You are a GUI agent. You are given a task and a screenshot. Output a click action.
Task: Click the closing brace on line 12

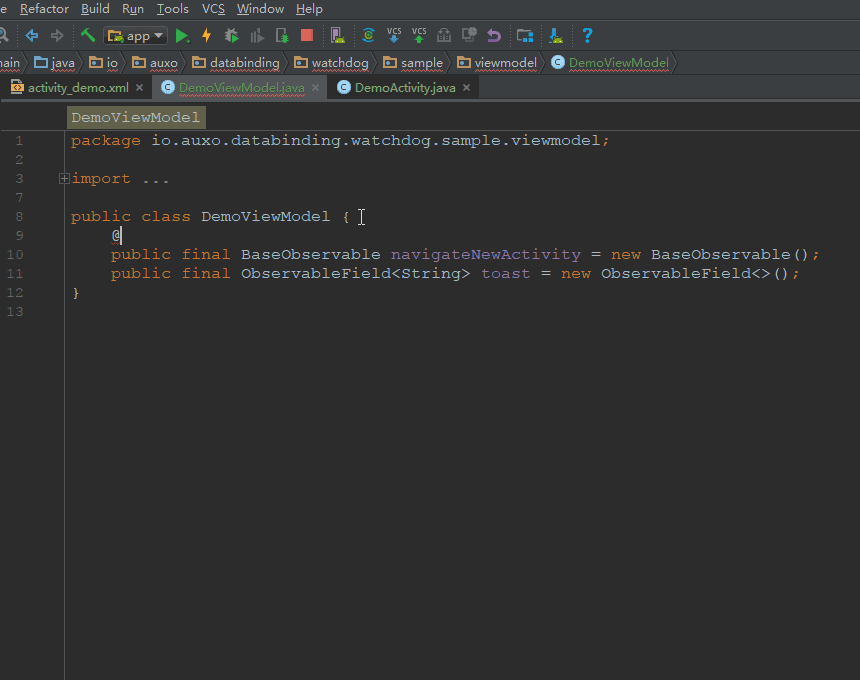point(76,293)
